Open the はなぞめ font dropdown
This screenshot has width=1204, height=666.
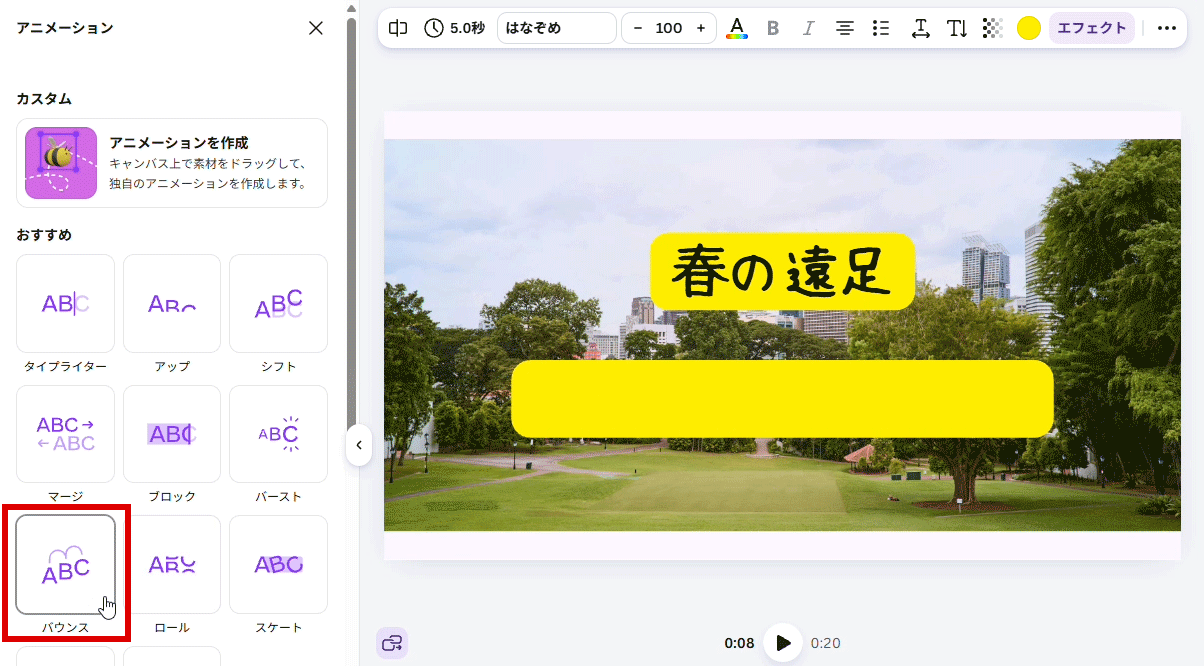click(556, 28)
